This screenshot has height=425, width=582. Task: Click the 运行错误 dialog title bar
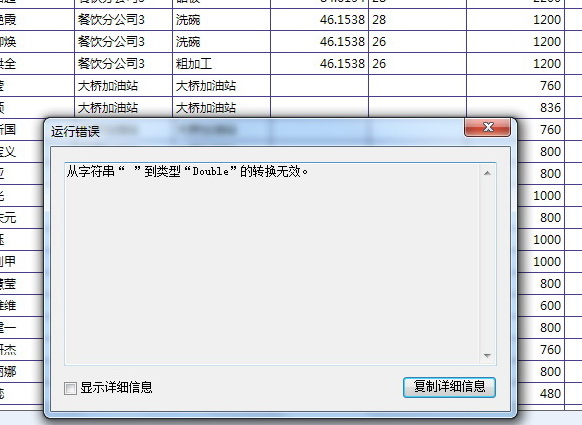coord(256,131)
